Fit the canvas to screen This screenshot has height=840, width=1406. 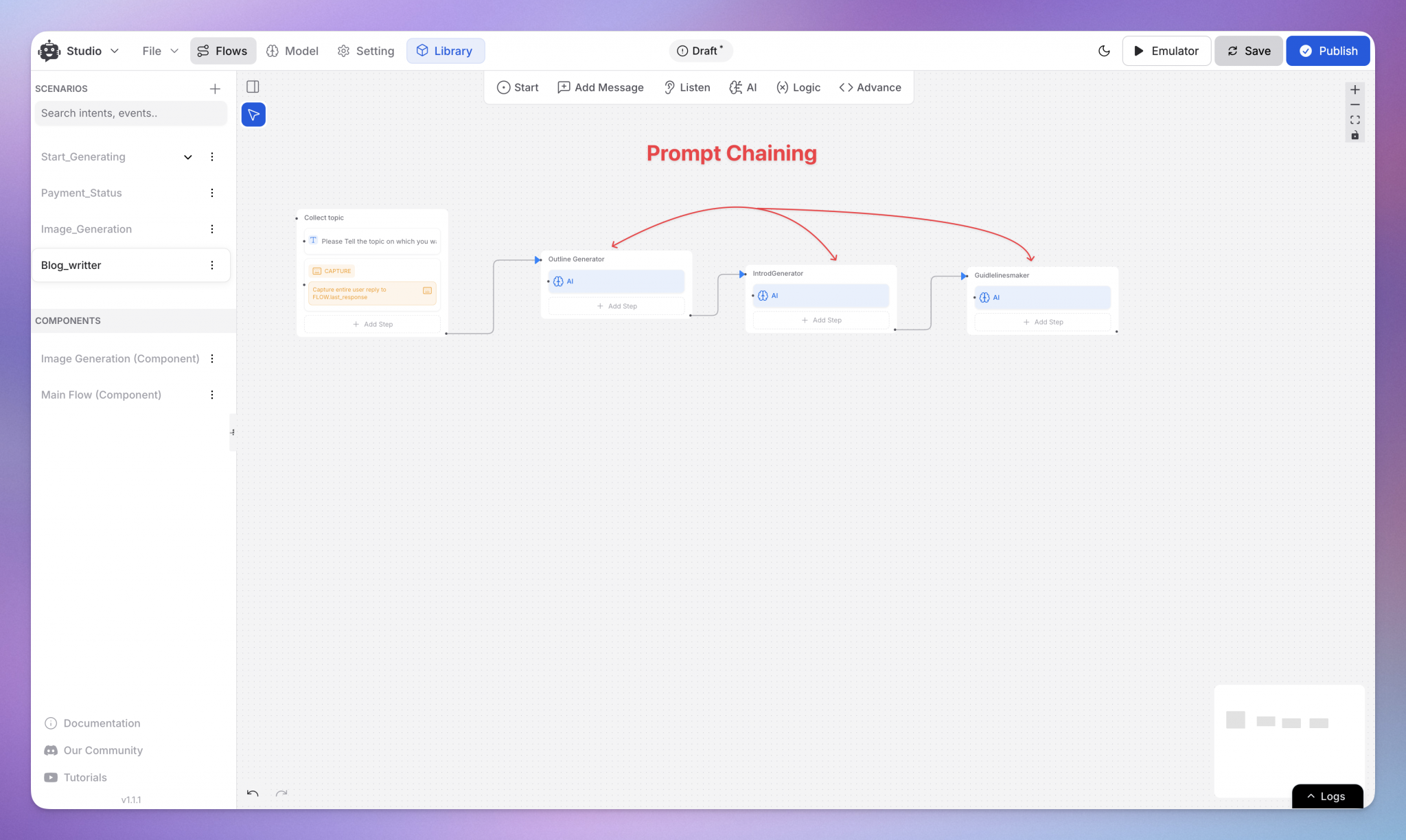coord(1355,119)
